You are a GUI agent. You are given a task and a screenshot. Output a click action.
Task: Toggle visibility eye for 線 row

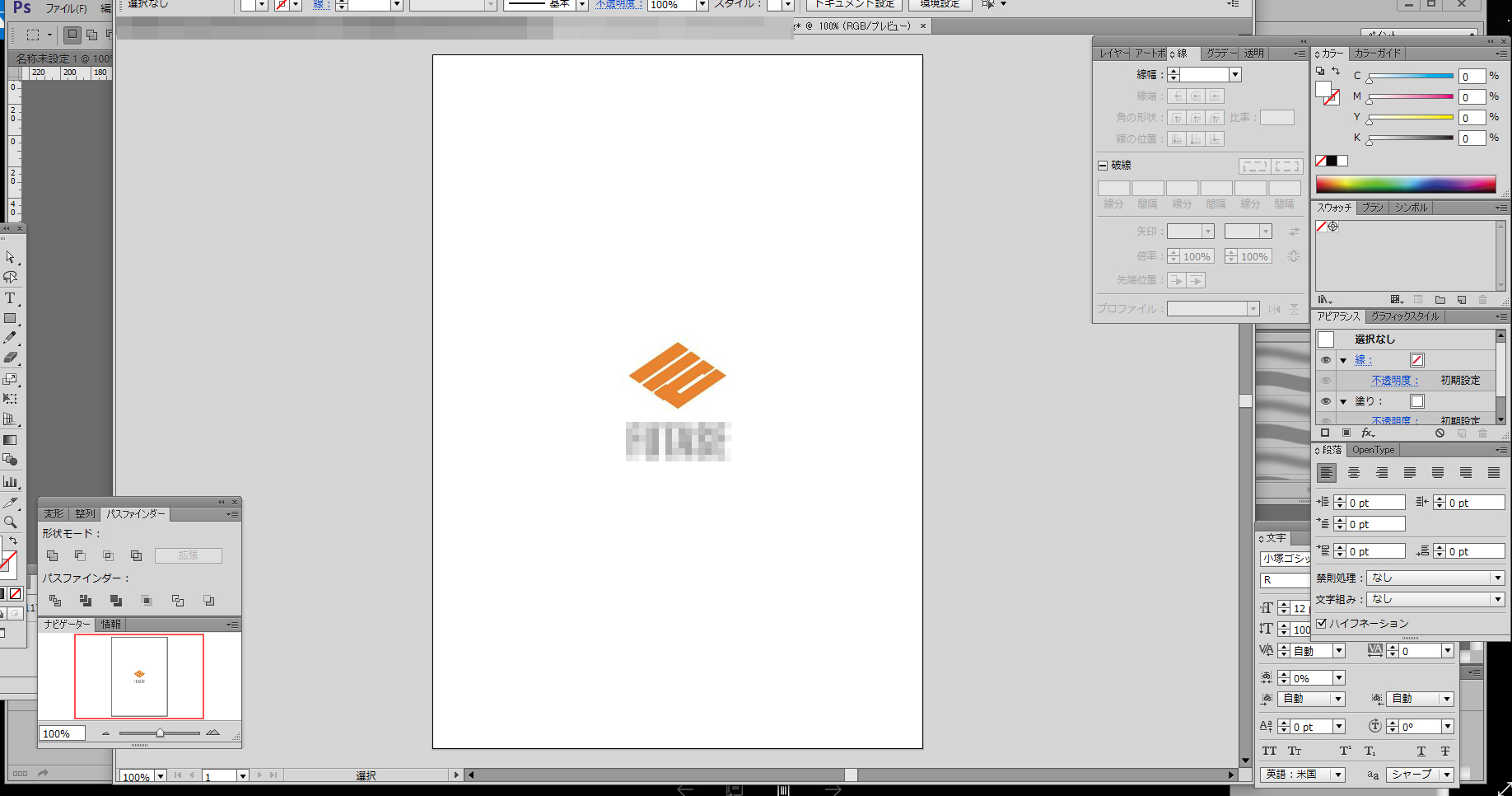(x=1326, y=360)
